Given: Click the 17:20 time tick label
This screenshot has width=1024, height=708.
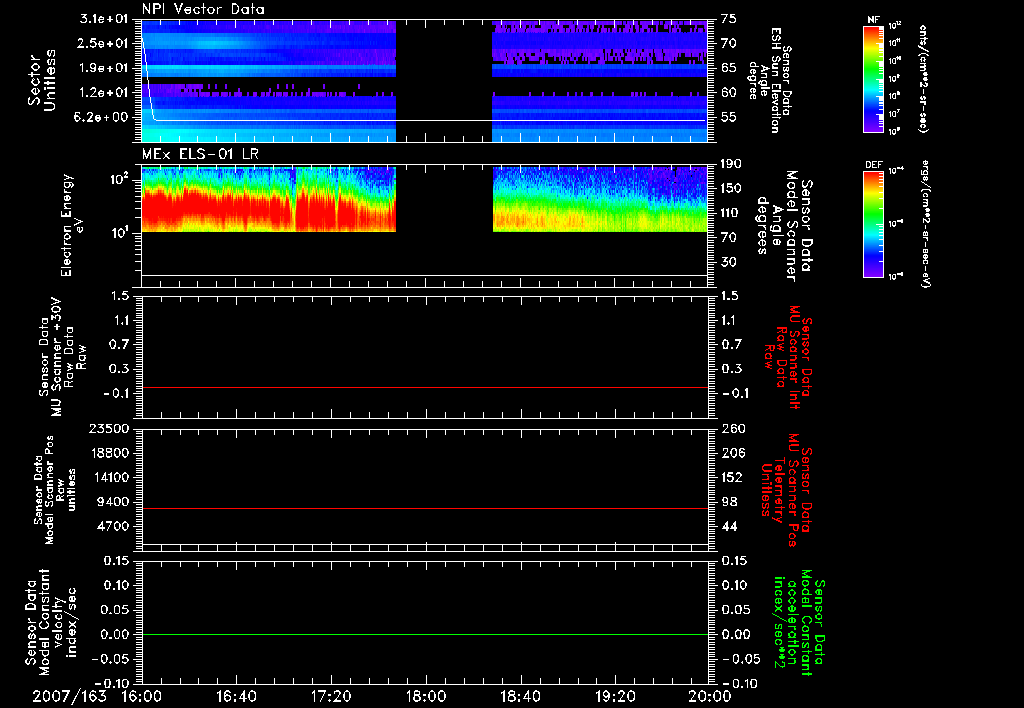Looking at the screenshot, I should coord(331,696).
